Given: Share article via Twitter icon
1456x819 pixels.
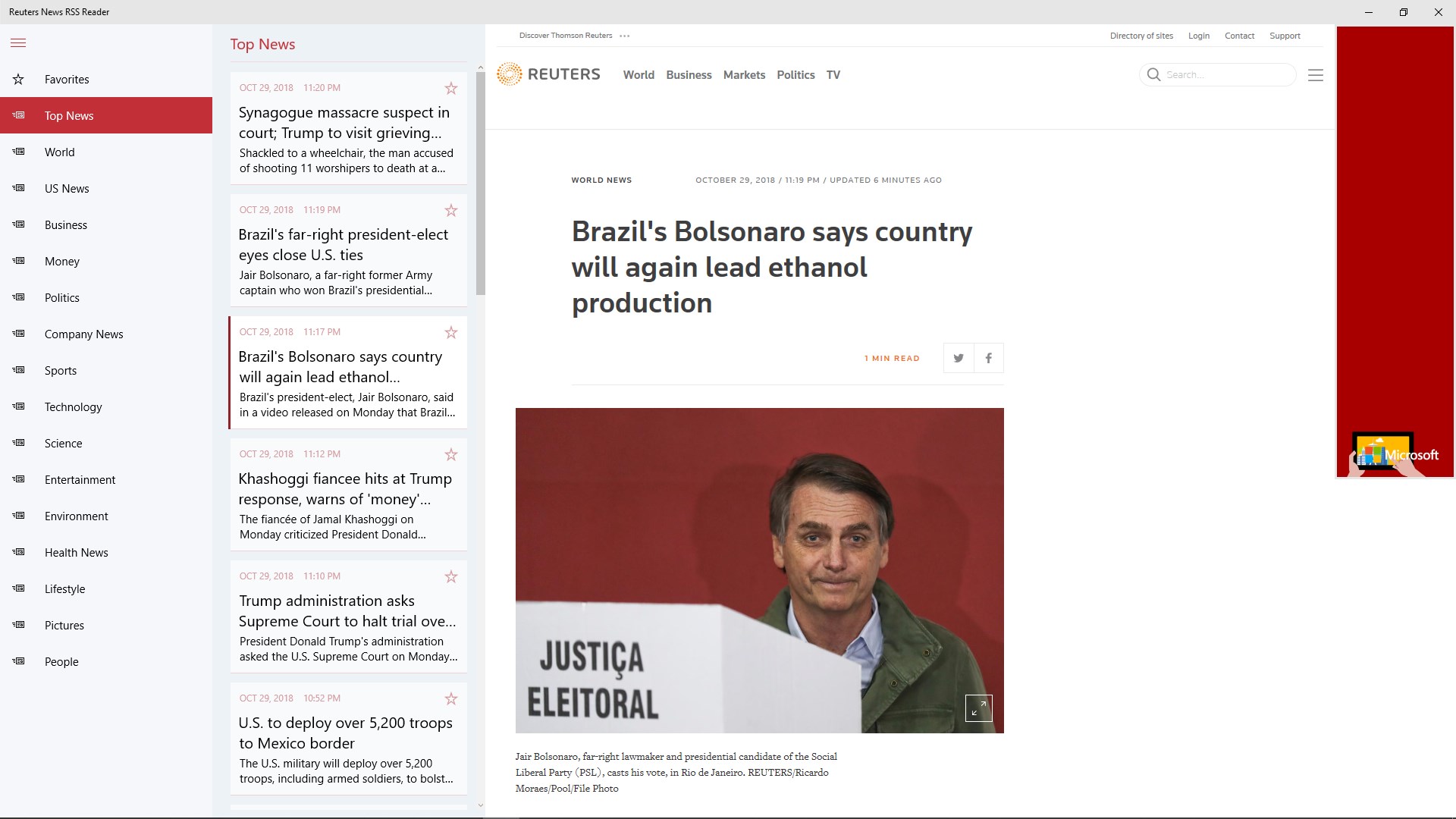Looking at the screenshot, I should pos(959,358).
